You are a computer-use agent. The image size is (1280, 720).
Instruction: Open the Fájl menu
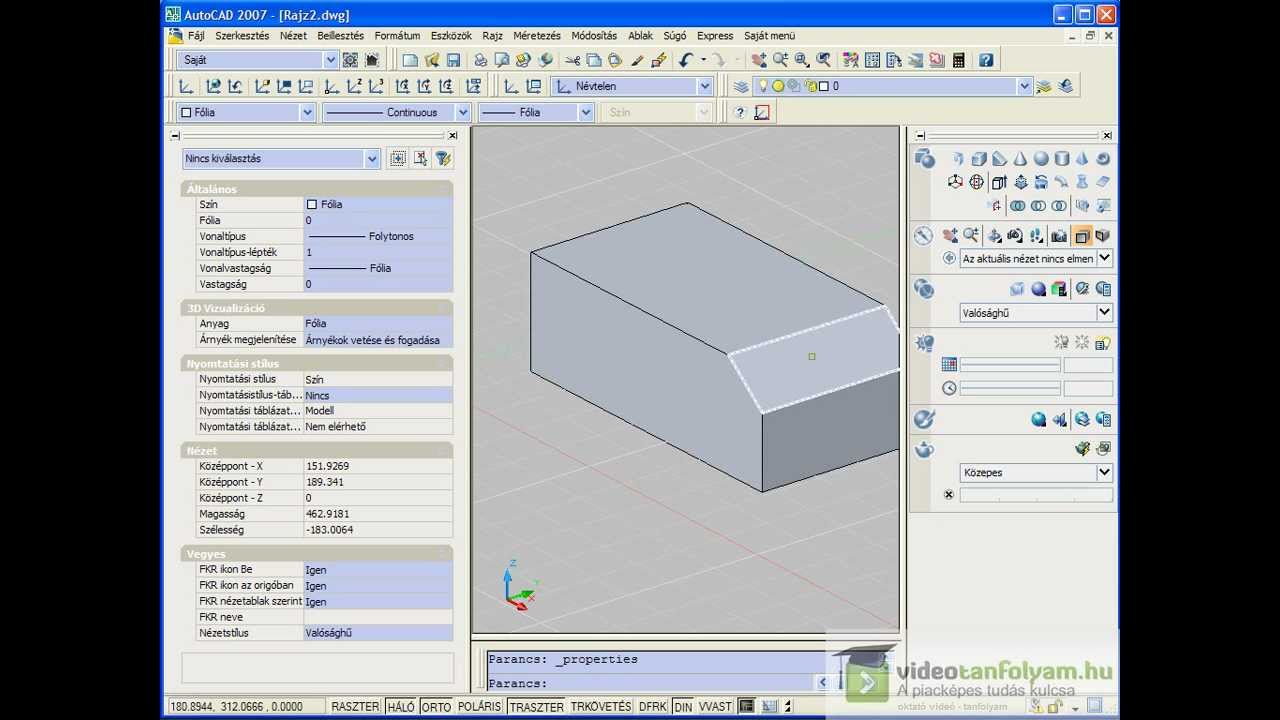(196, 35)
